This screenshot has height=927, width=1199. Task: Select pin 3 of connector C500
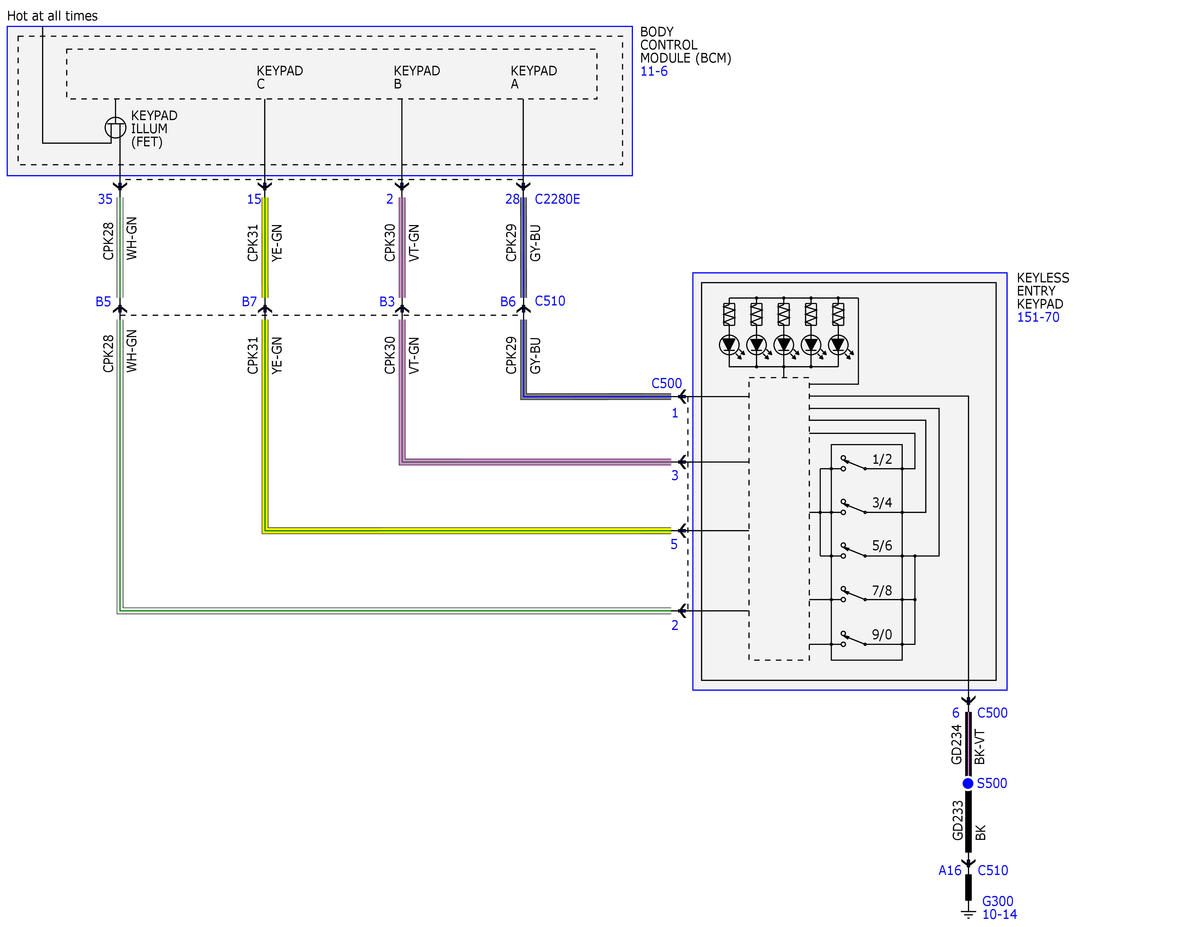pyautogui.click(x=674, y=475)
